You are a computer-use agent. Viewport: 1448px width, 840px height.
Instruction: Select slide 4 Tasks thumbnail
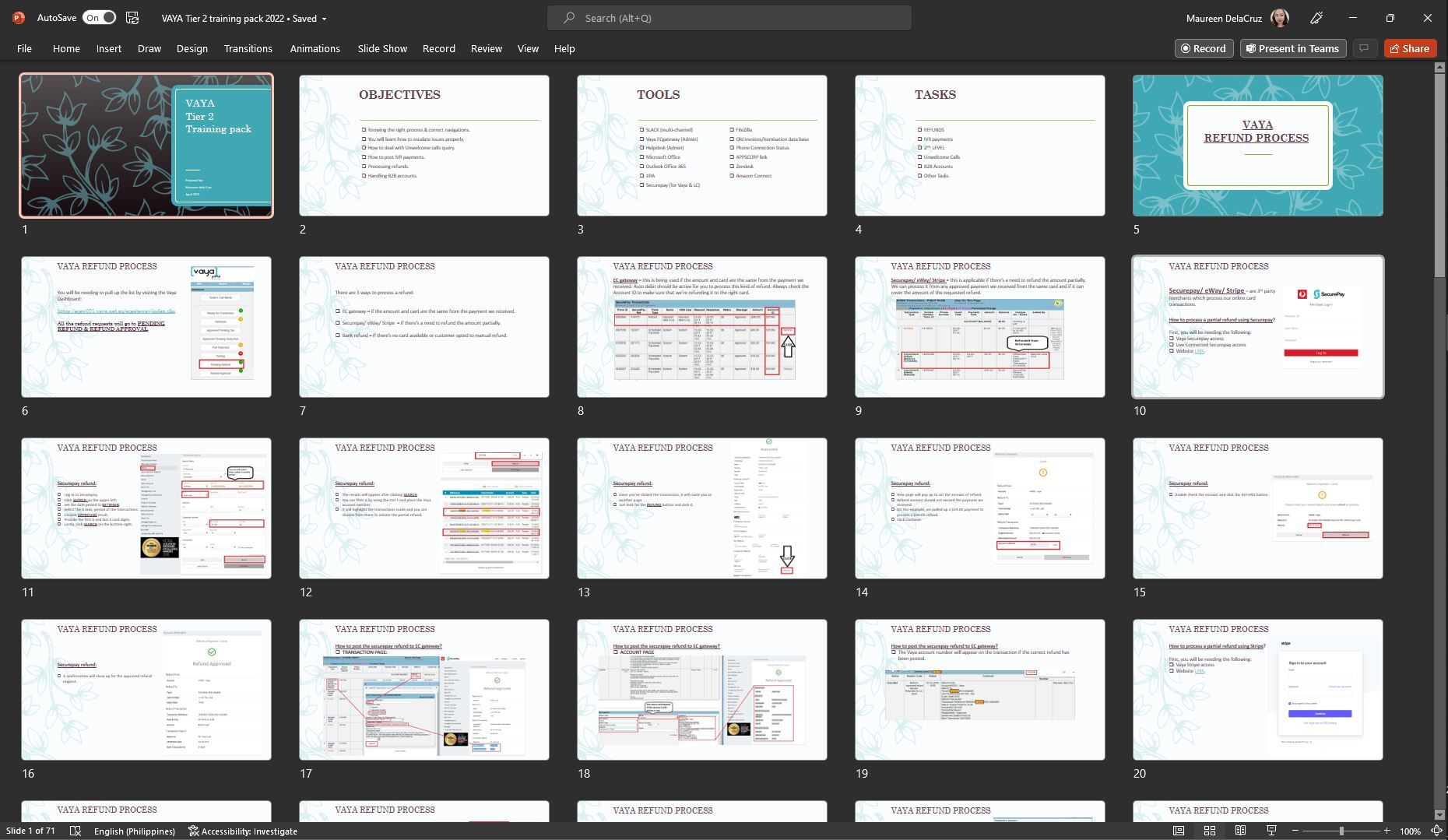pos(980,146)
